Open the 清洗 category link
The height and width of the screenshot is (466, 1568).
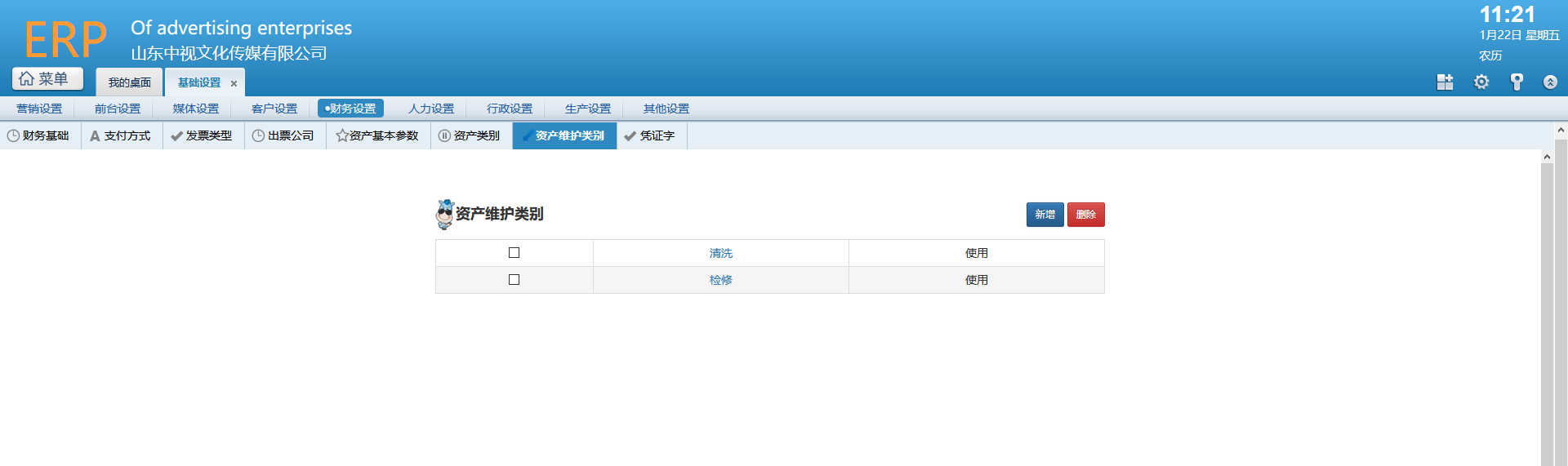(x=720, y=253)
